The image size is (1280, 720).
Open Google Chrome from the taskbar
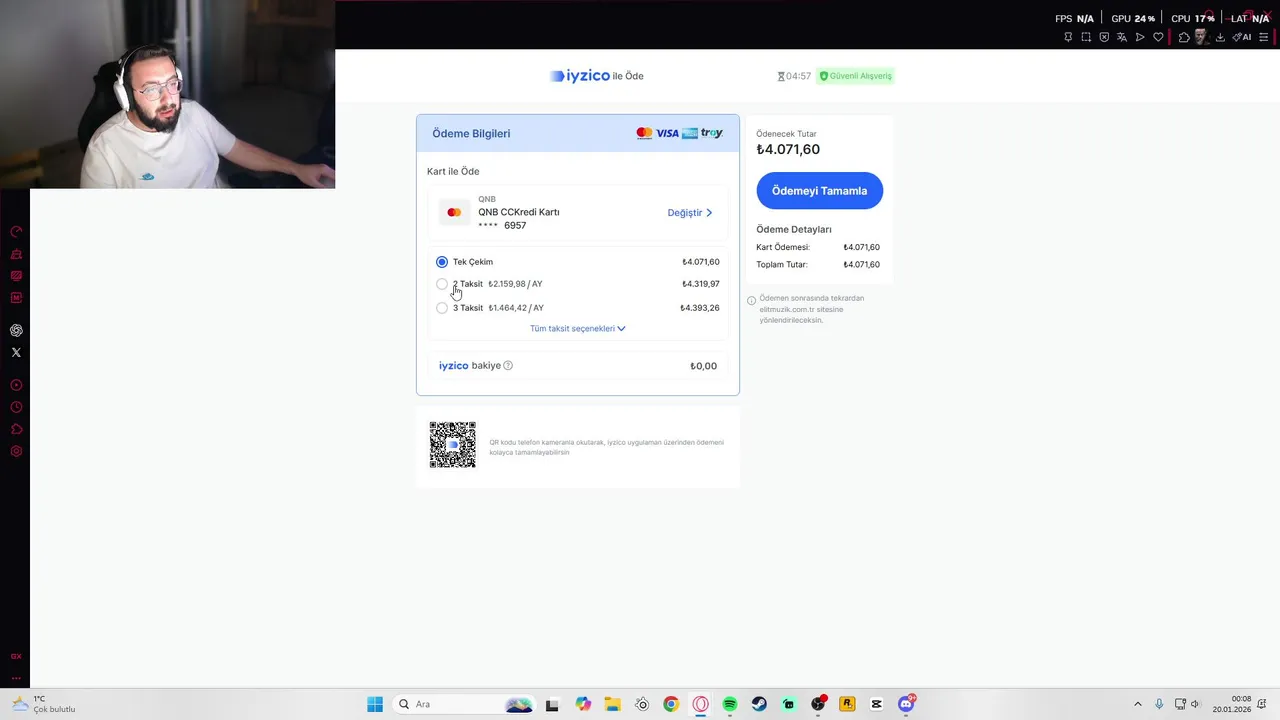671,704
